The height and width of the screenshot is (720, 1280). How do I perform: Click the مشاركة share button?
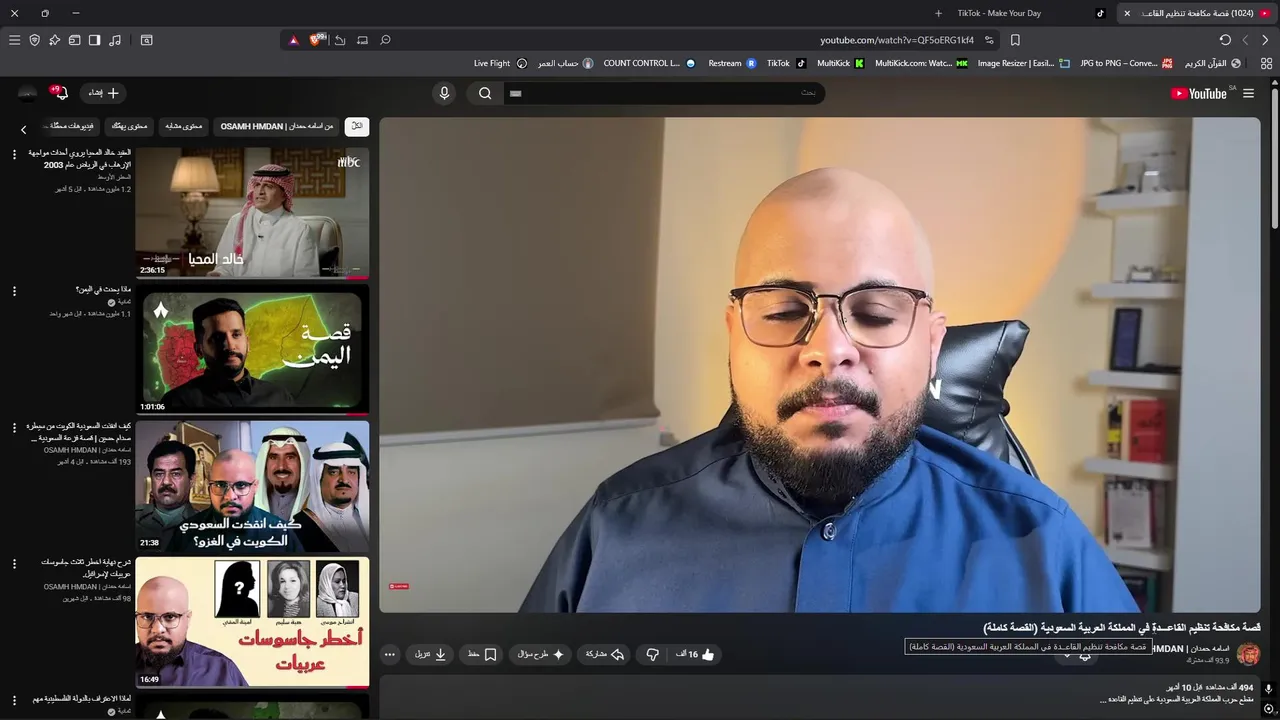click(604, 654)
